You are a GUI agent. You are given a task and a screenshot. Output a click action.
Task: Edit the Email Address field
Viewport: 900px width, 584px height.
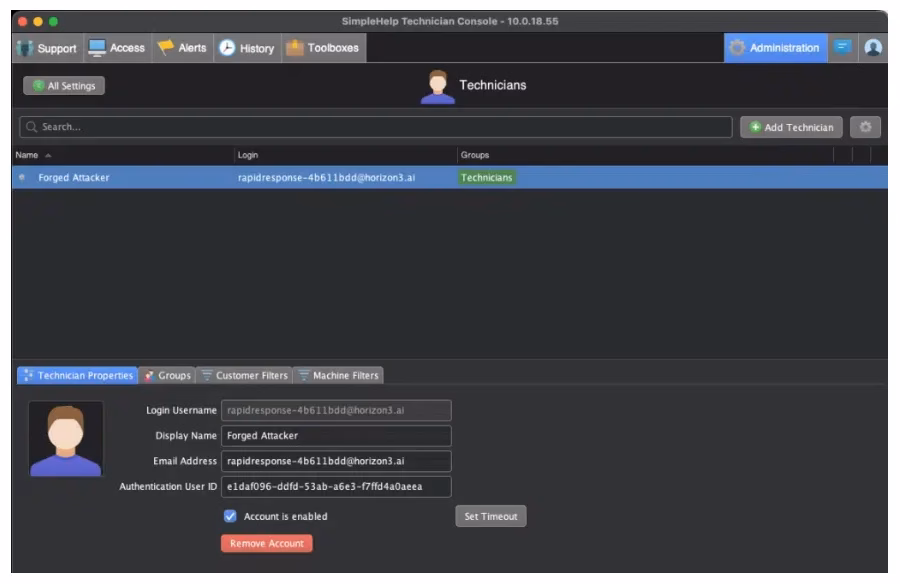point(336,461)
